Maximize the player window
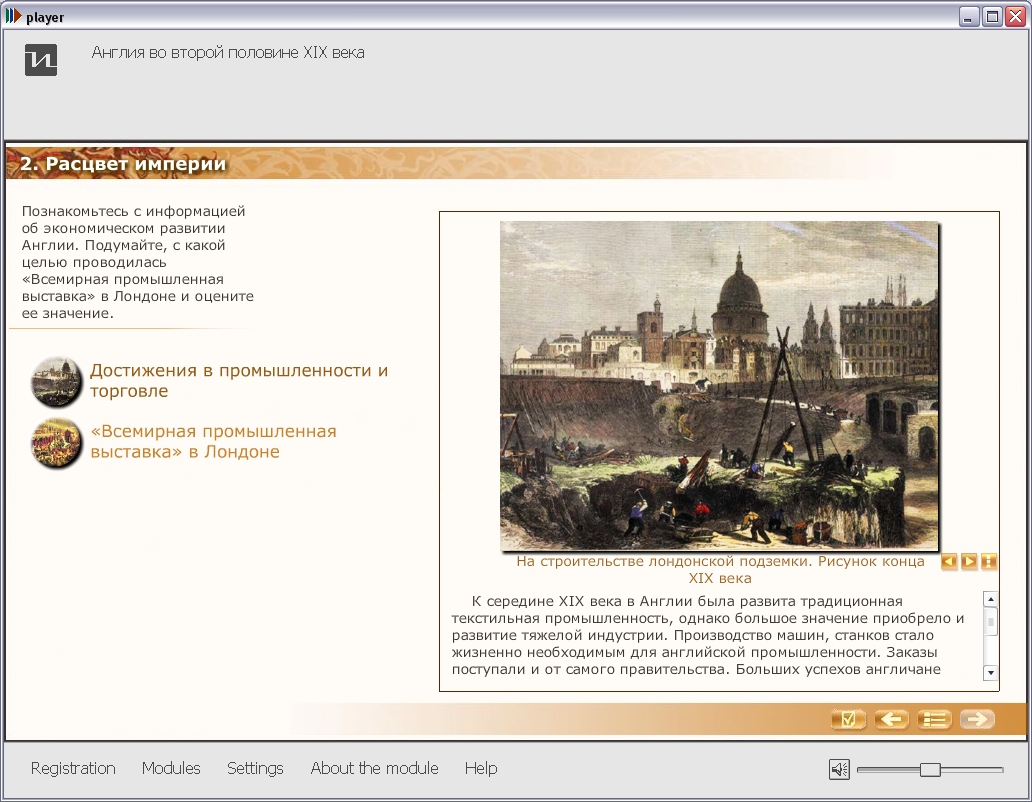1032x802 pixels. [x=992, y=16]
